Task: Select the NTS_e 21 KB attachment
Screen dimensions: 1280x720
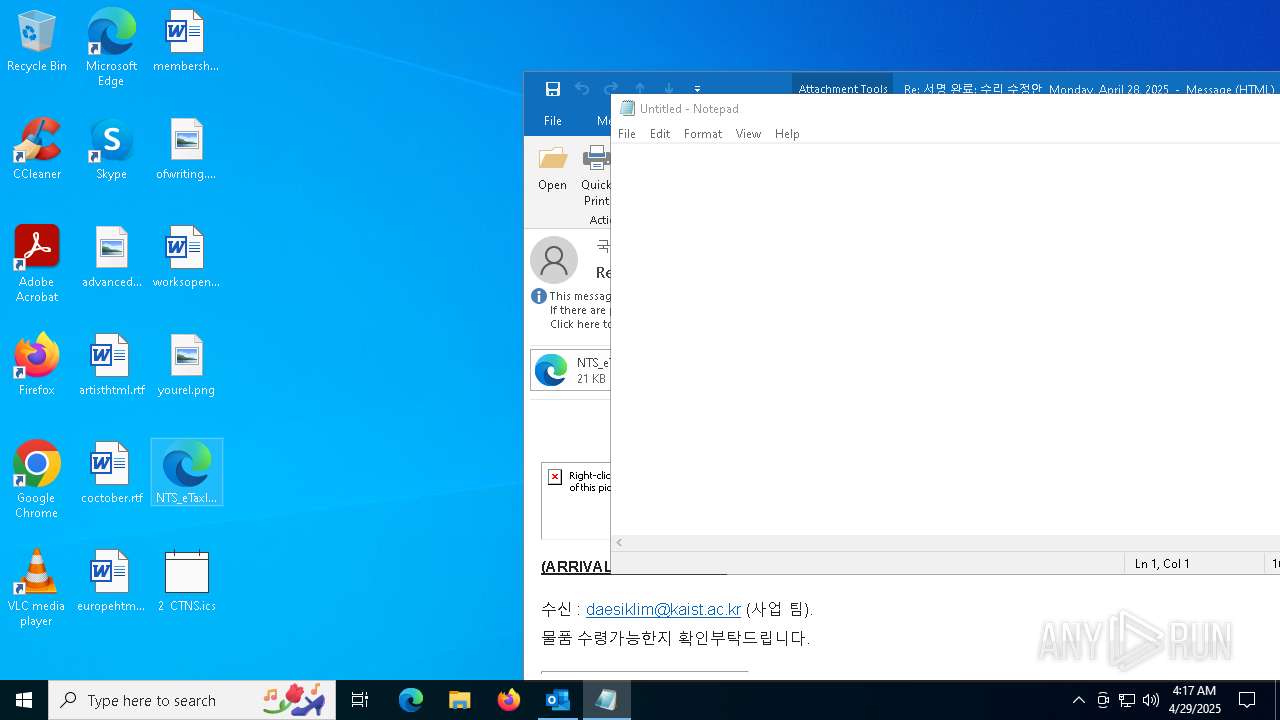Action: click(570, 370)
